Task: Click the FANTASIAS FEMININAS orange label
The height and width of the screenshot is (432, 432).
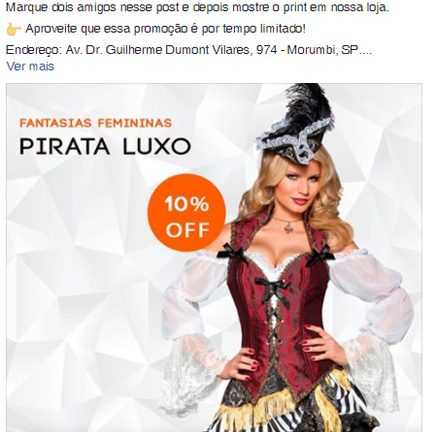Action: point(96,123)
